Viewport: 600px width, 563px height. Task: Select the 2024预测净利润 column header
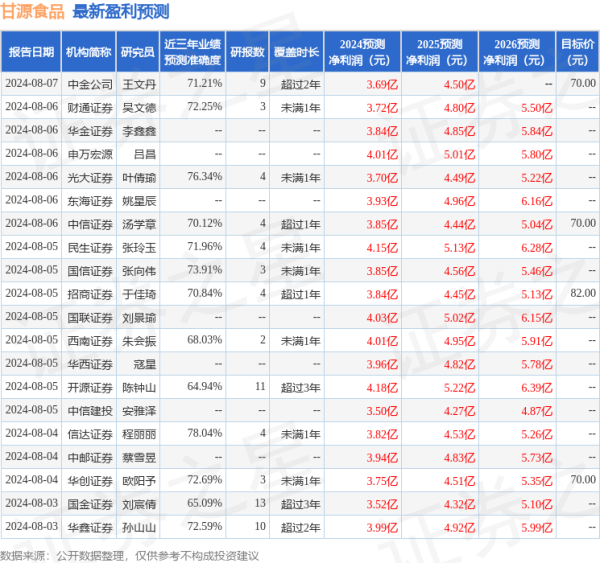pyautogui.click(x=362, y=52)
